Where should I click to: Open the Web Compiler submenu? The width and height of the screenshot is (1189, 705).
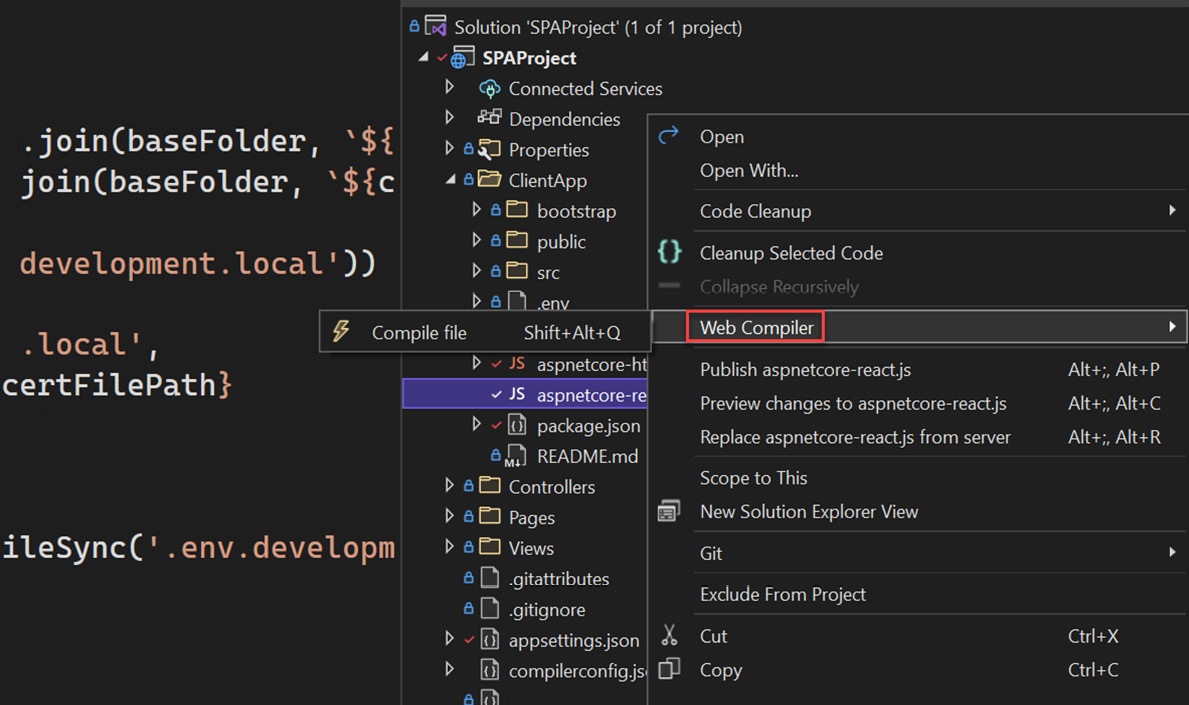756,327
